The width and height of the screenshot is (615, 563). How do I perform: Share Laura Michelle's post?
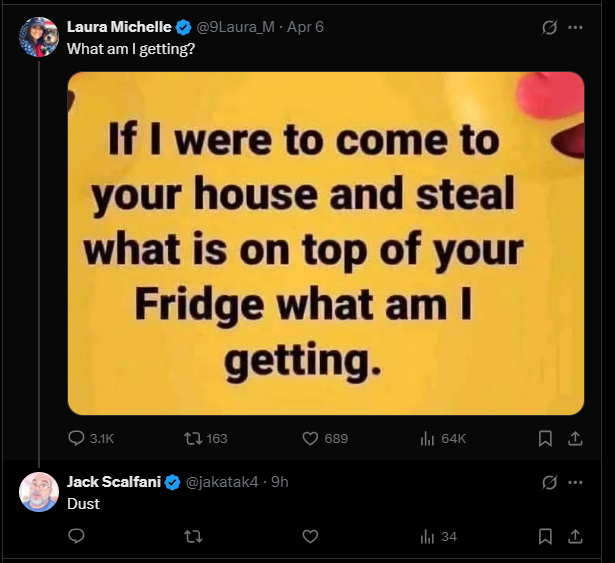click(575, 439)
